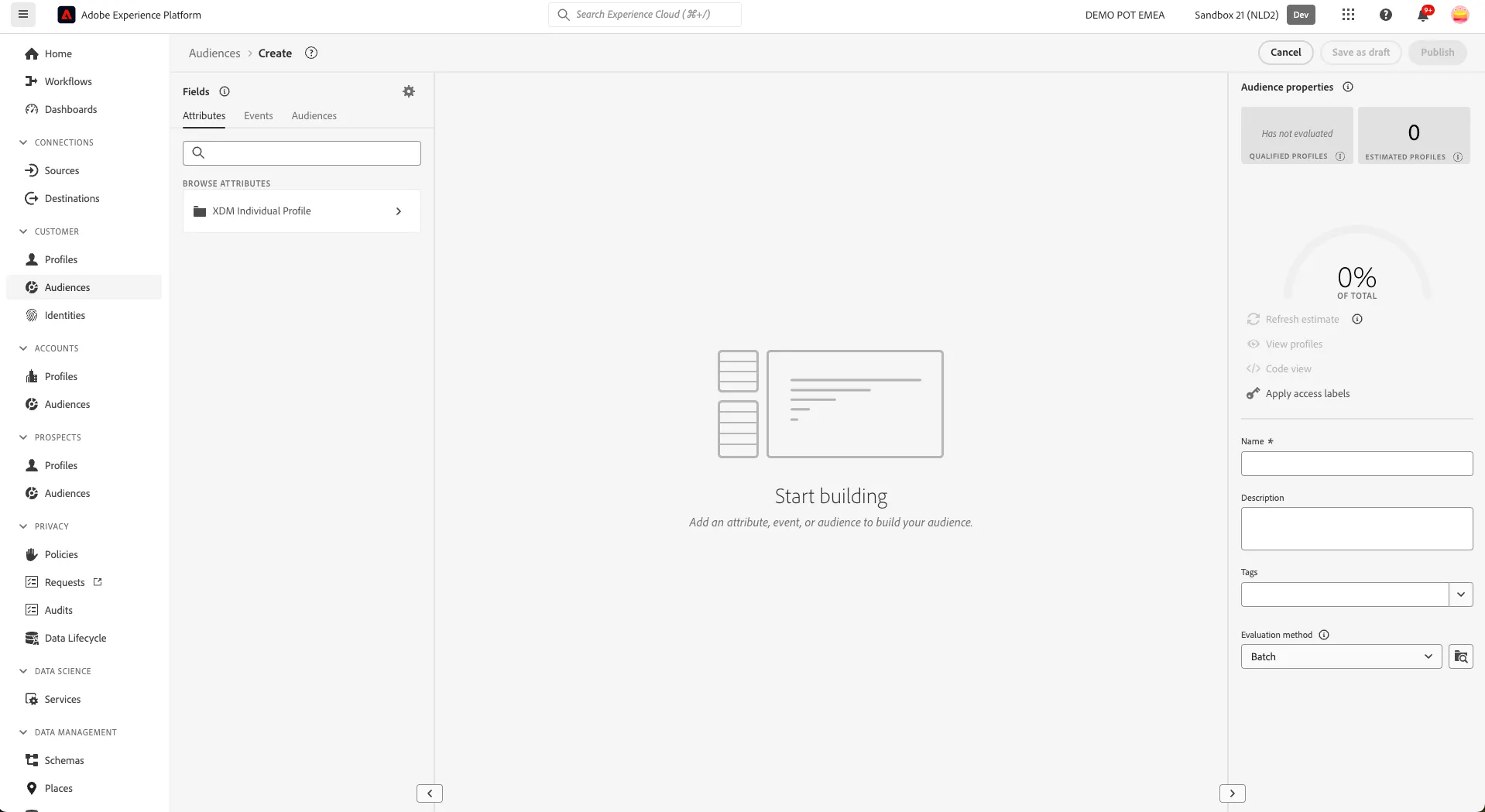Switch to the Audiences fields tab

point(314,116)
